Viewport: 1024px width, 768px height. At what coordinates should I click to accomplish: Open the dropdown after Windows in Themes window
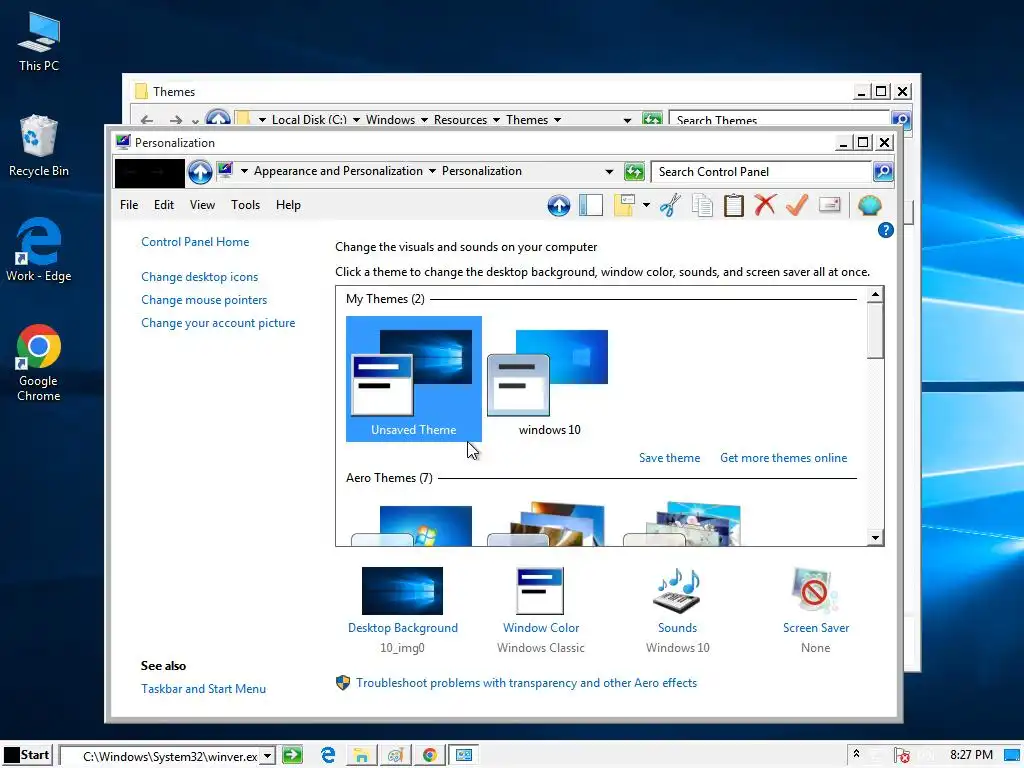(x=424, y=120)
